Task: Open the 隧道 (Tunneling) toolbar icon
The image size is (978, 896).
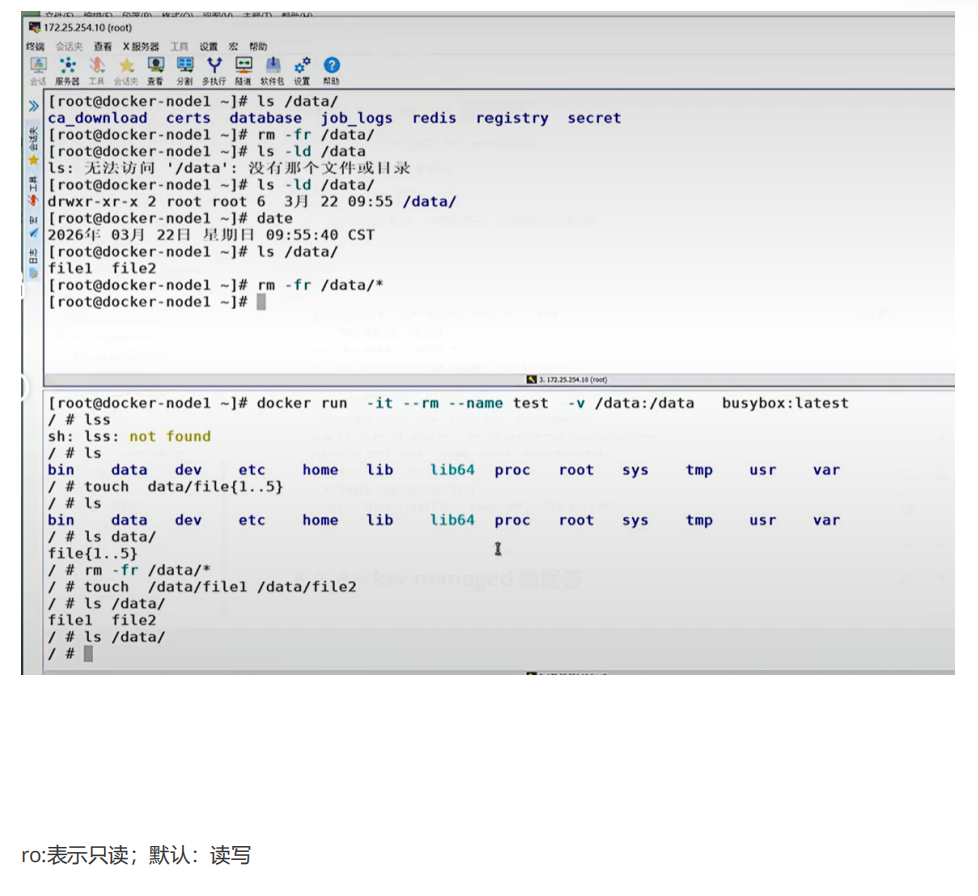Action: click(243, 70)
